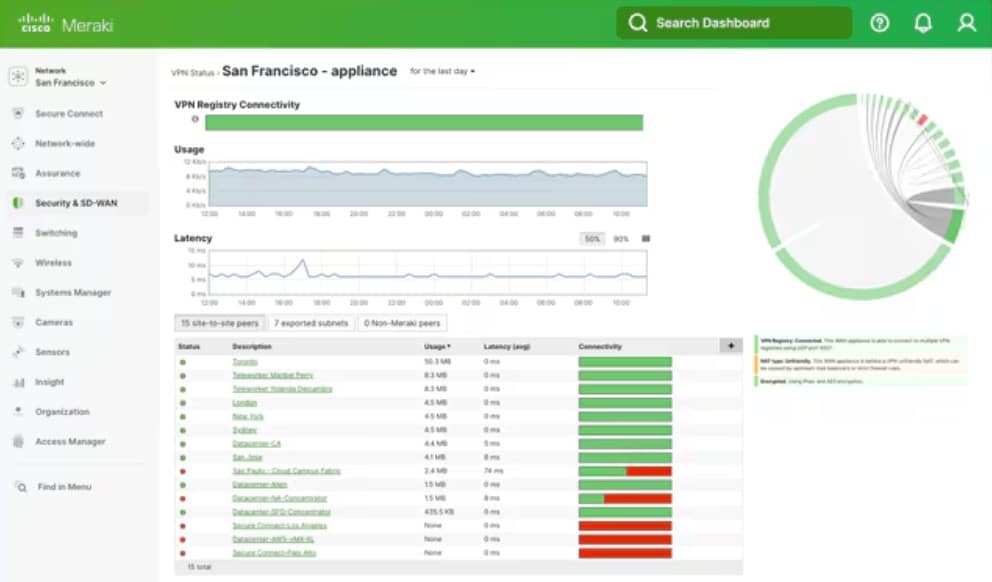Image resolution: width=992 pixels, height=582 pixels.
Task: Open the Secure Connect sidebar section
Action: pos(69,114)
